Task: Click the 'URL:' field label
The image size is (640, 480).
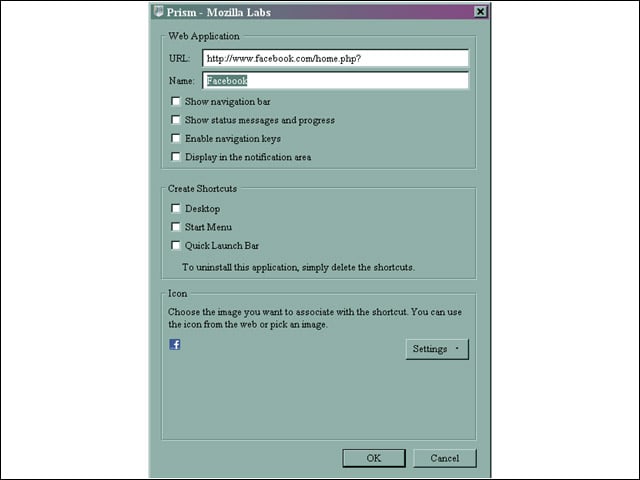Action: (x=179, y=58)
